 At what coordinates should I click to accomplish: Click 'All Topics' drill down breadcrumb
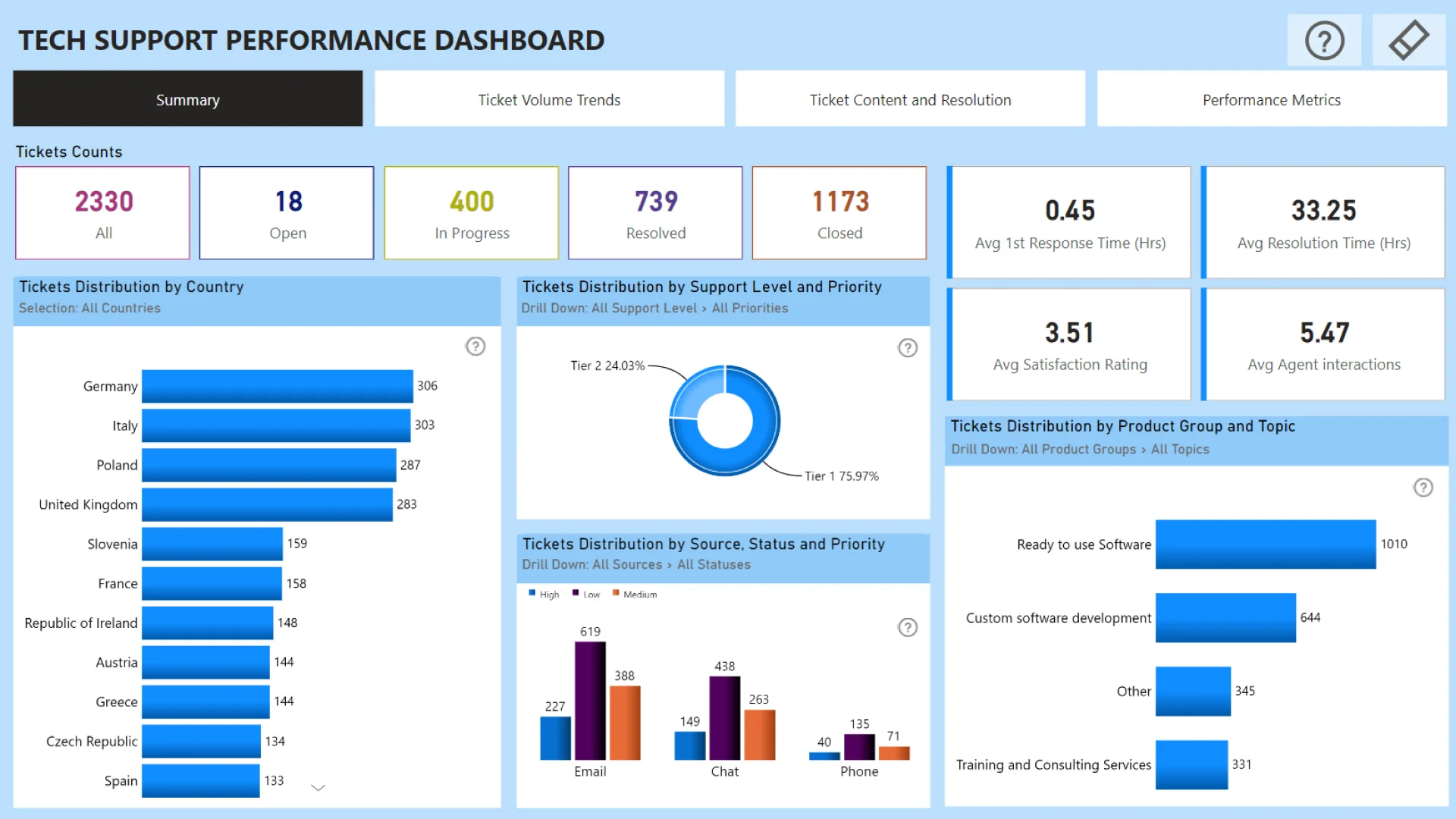(1180, 449)
